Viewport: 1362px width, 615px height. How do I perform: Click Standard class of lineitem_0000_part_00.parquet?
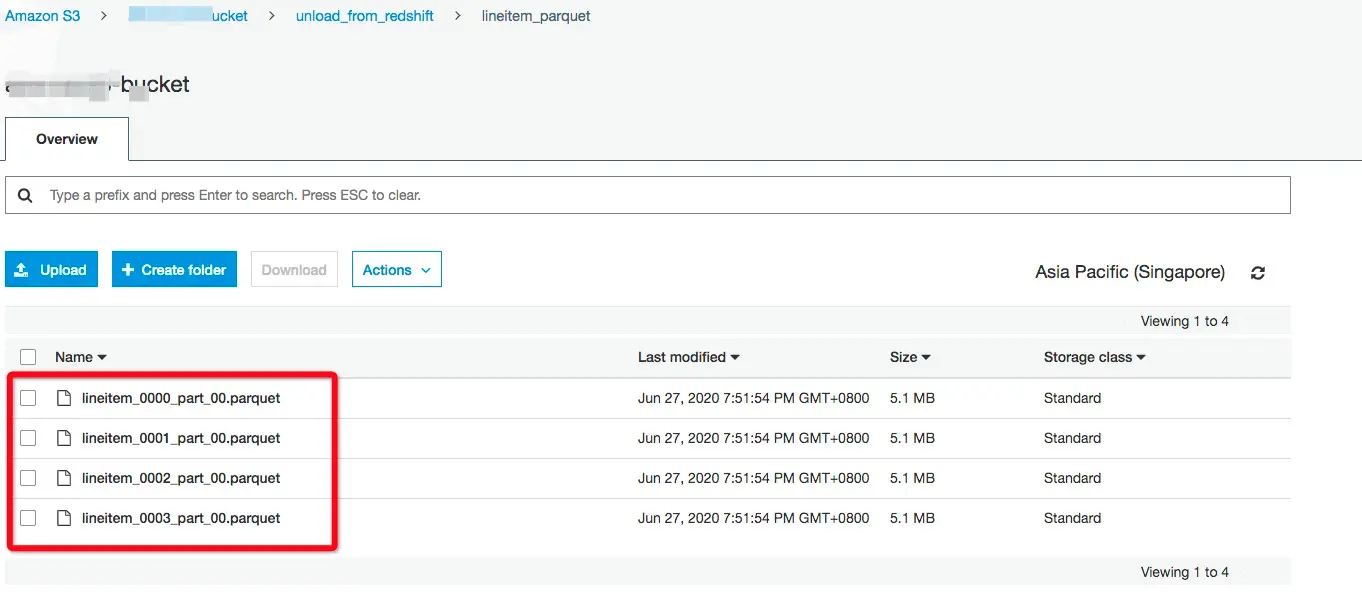[1072, 398]
